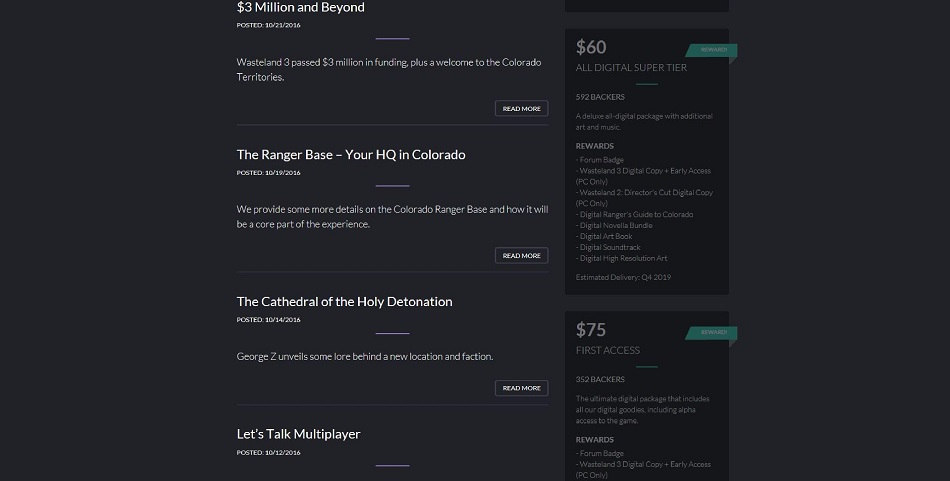Click Read More under the $3 Million post

click(x=521, y=109)
